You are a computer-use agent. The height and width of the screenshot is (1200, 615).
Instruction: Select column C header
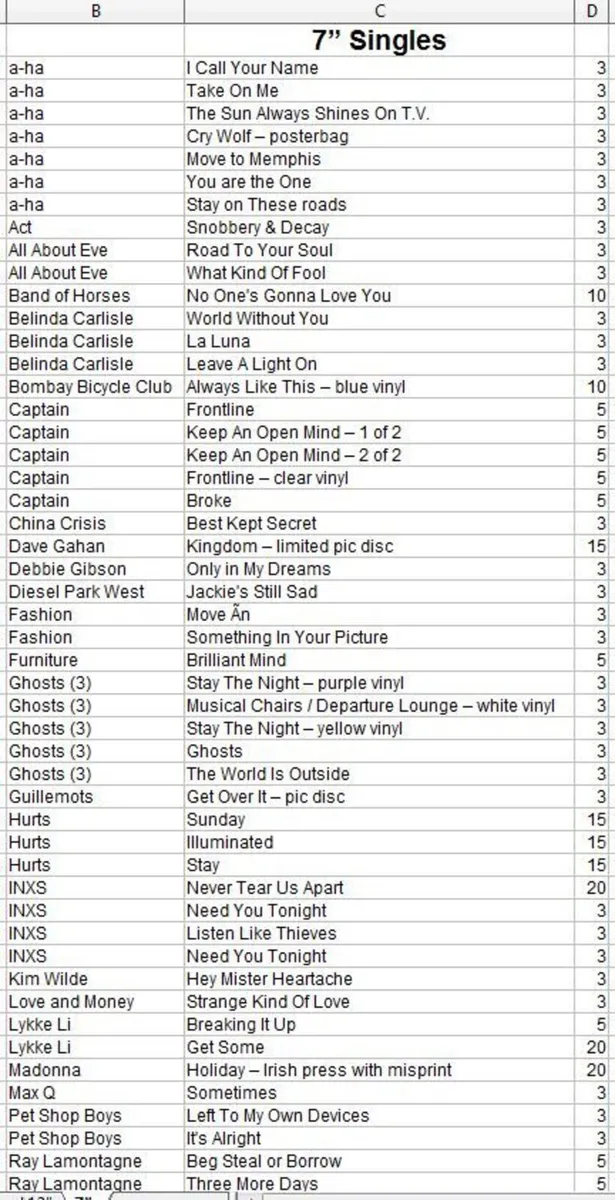pos(379,11)
